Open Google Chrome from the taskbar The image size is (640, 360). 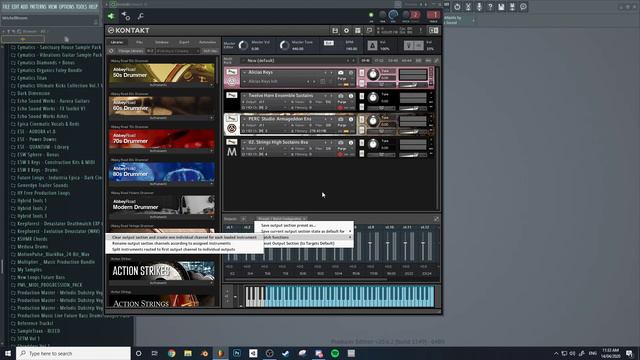coord(171,353)
